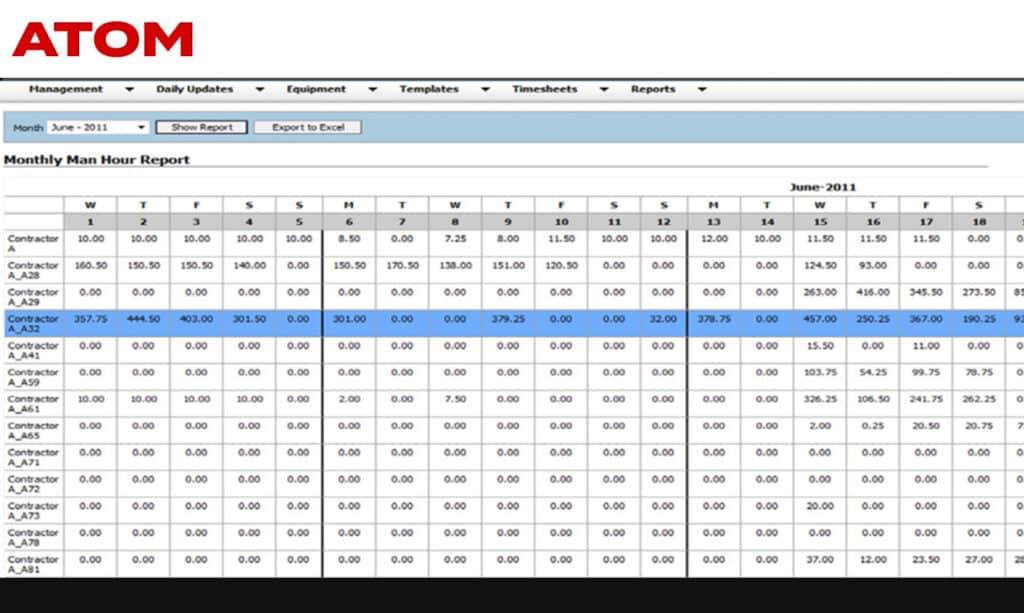Click the ATOM logo

point(103,40)
